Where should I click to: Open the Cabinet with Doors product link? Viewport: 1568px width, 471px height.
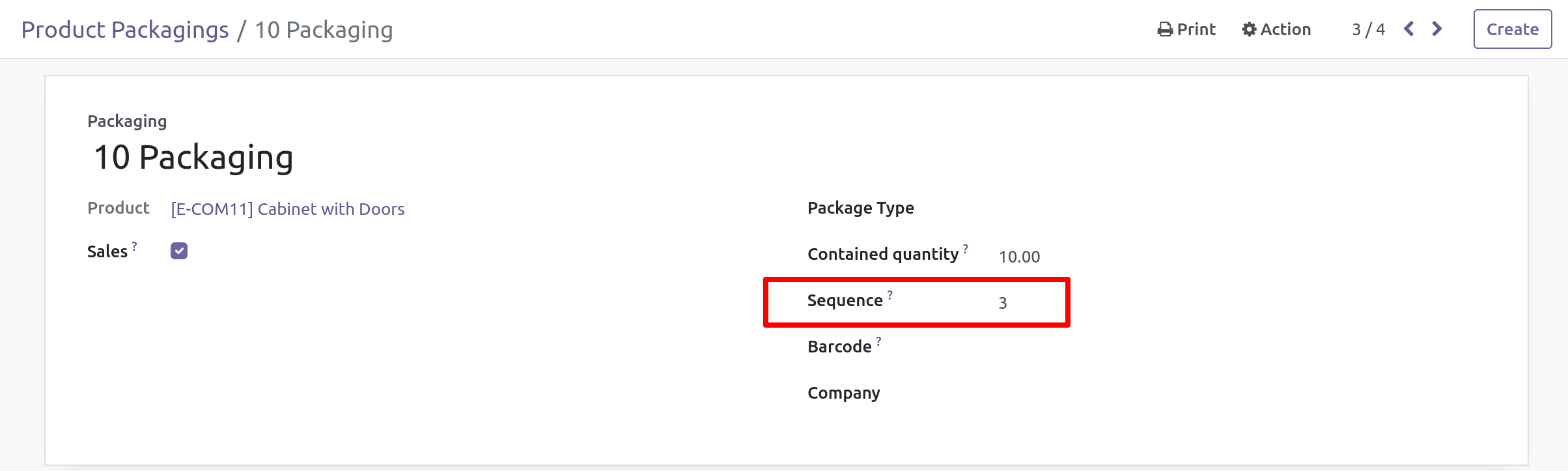point(287,209)
